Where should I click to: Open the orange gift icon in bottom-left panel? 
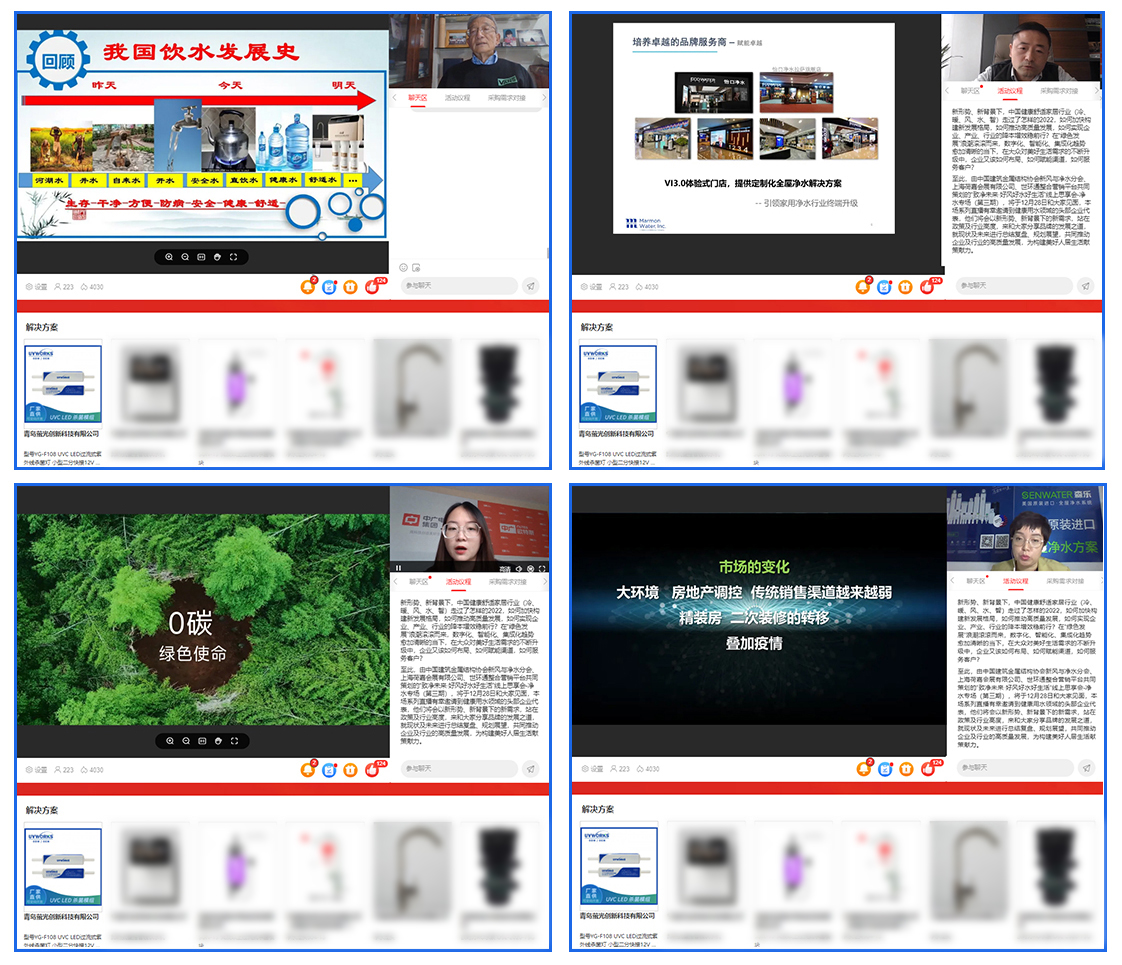350,770
